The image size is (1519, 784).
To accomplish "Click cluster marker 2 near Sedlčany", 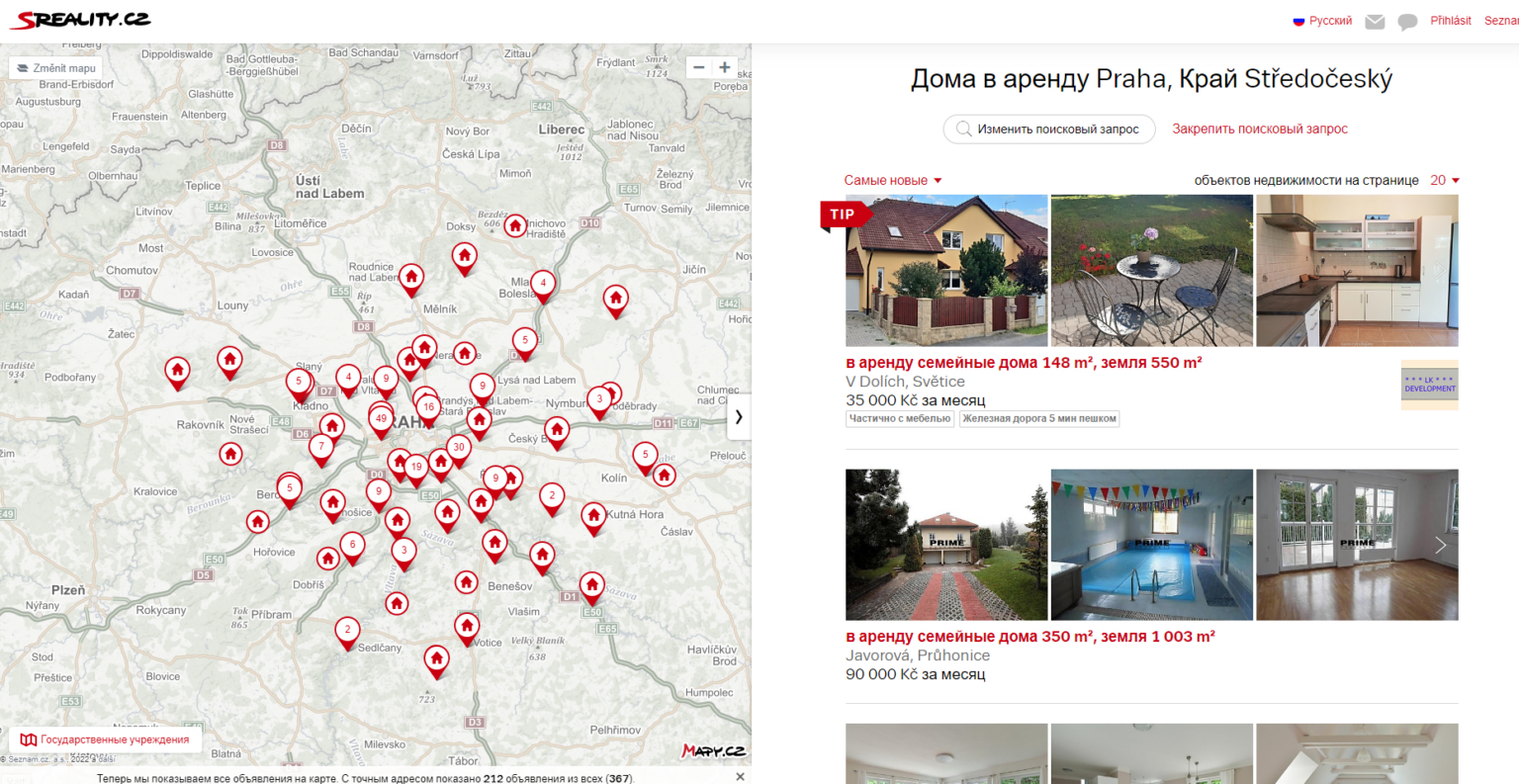I will (347, 630).
